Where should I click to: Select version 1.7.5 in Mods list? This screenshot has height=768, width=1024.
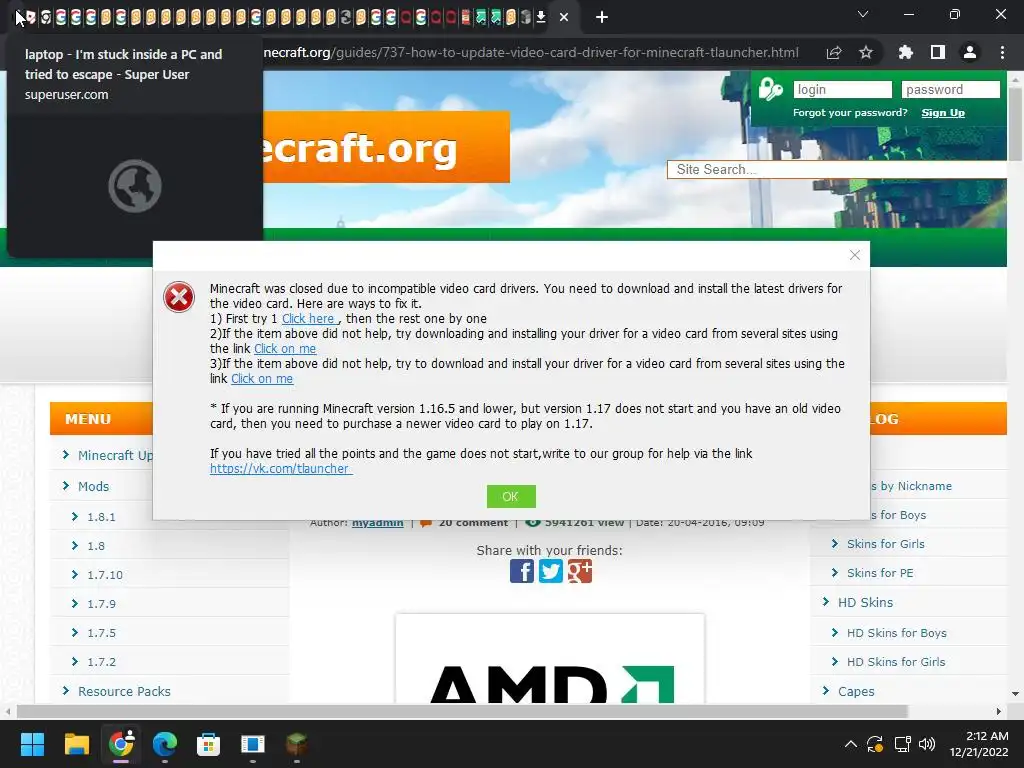coord(101,633)
